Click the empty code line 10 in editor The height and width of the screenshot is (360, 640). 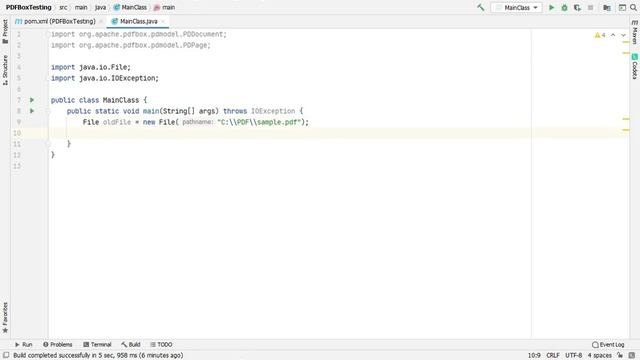(x=339, y=133)
